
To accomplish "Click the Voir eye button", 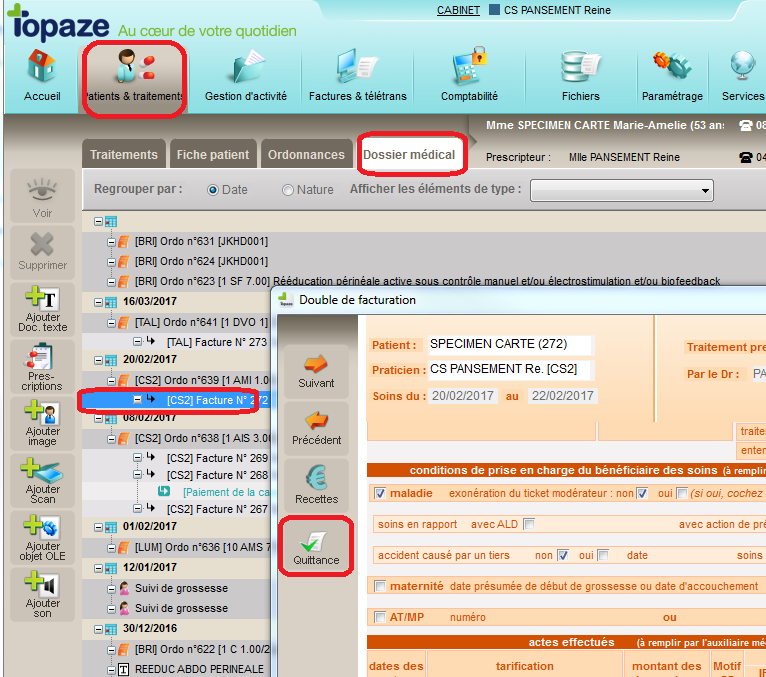I will [x=42, y=197].
